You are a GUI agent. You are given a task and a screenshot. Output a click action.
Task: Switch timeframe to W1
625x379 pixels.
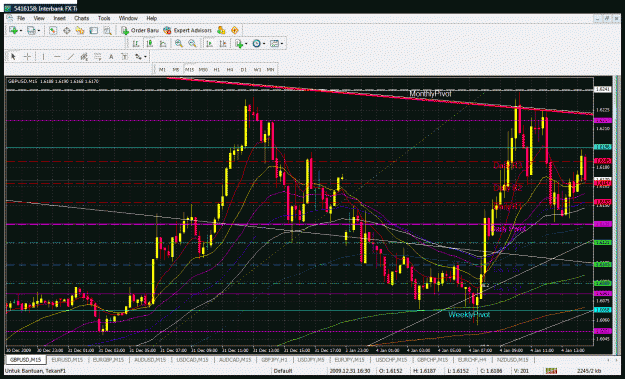point(257,69)
